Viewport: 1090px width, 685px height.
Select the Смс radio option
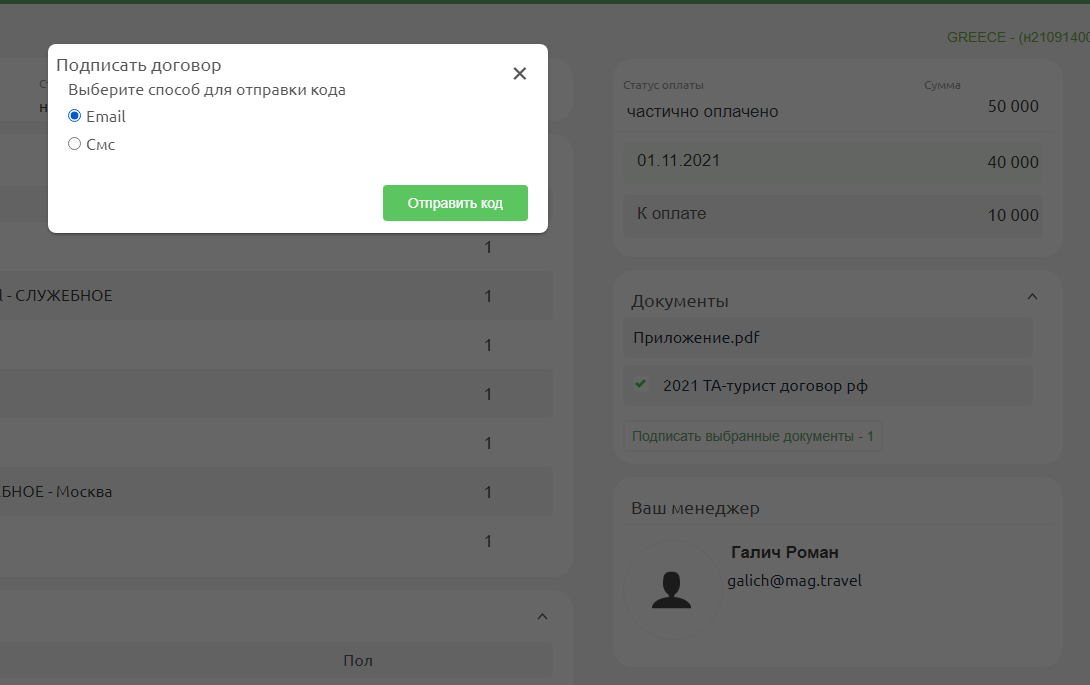(x=74, y=144)
